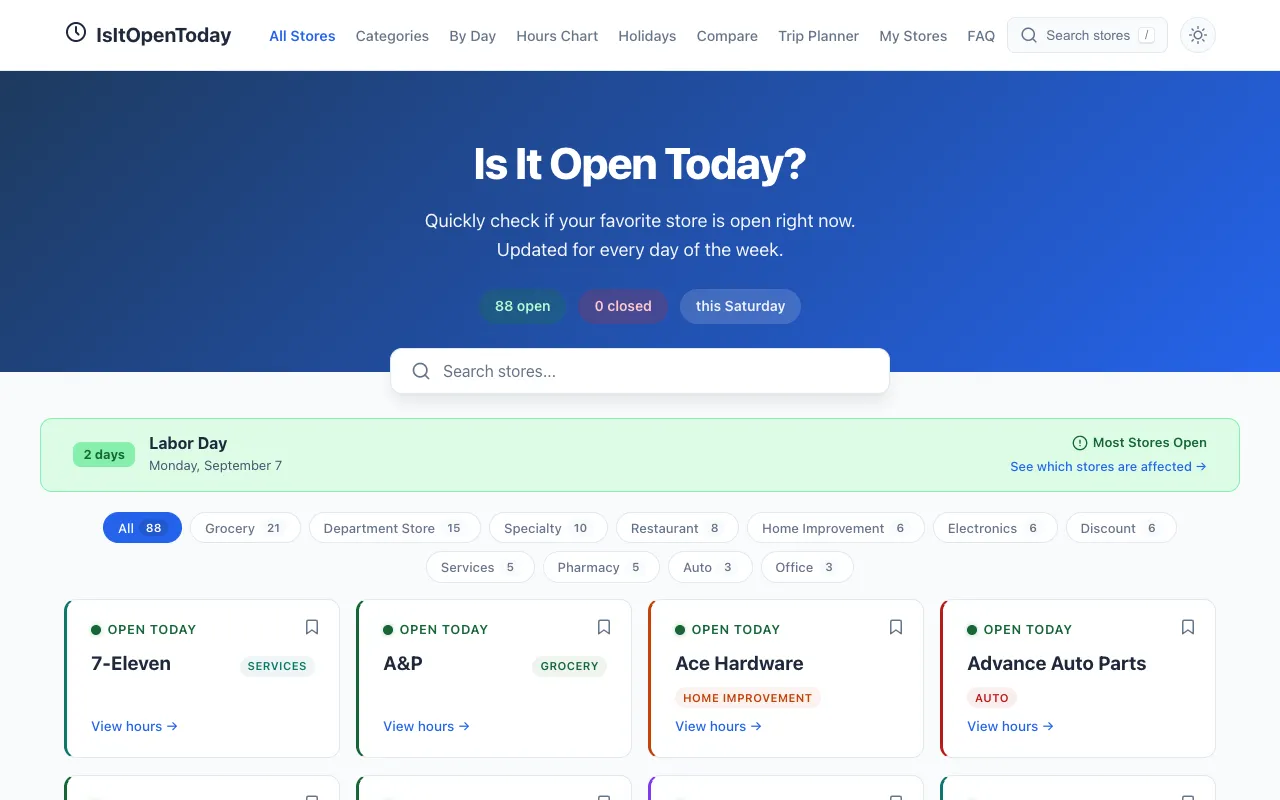This screenshot has height=800, width=1280.
Task: View hours for A&P
Action: pyautogui.click(x=426, y=726)
